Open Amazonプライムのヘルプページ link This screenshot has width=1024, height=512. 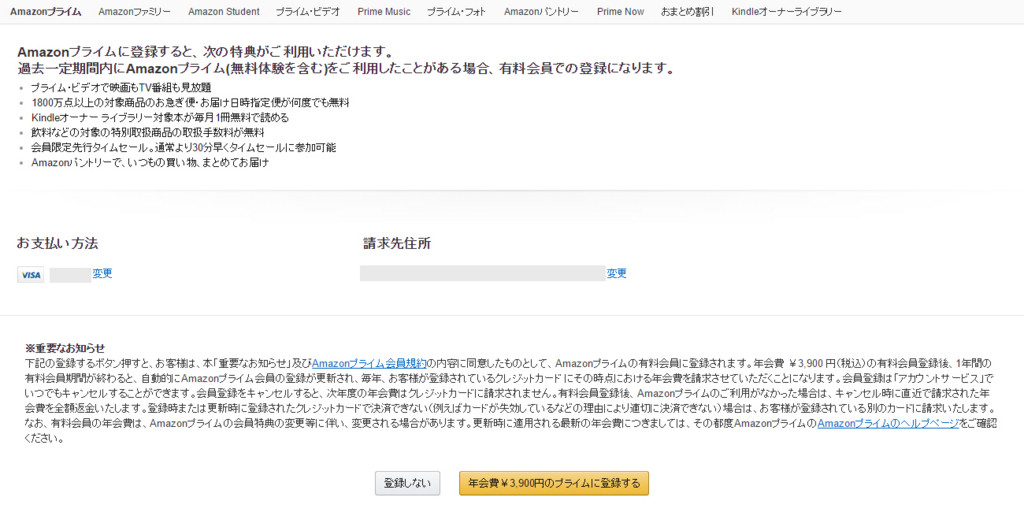[x=888, y=424]
